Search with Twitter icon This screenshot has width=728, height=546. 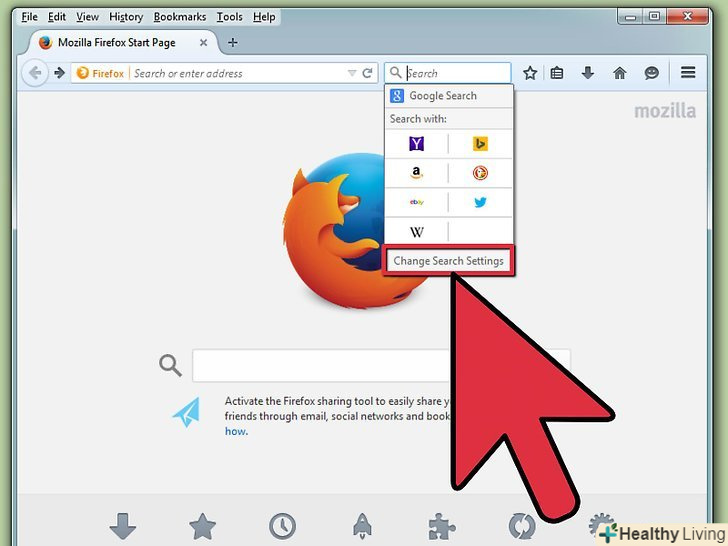coord(480,202)
